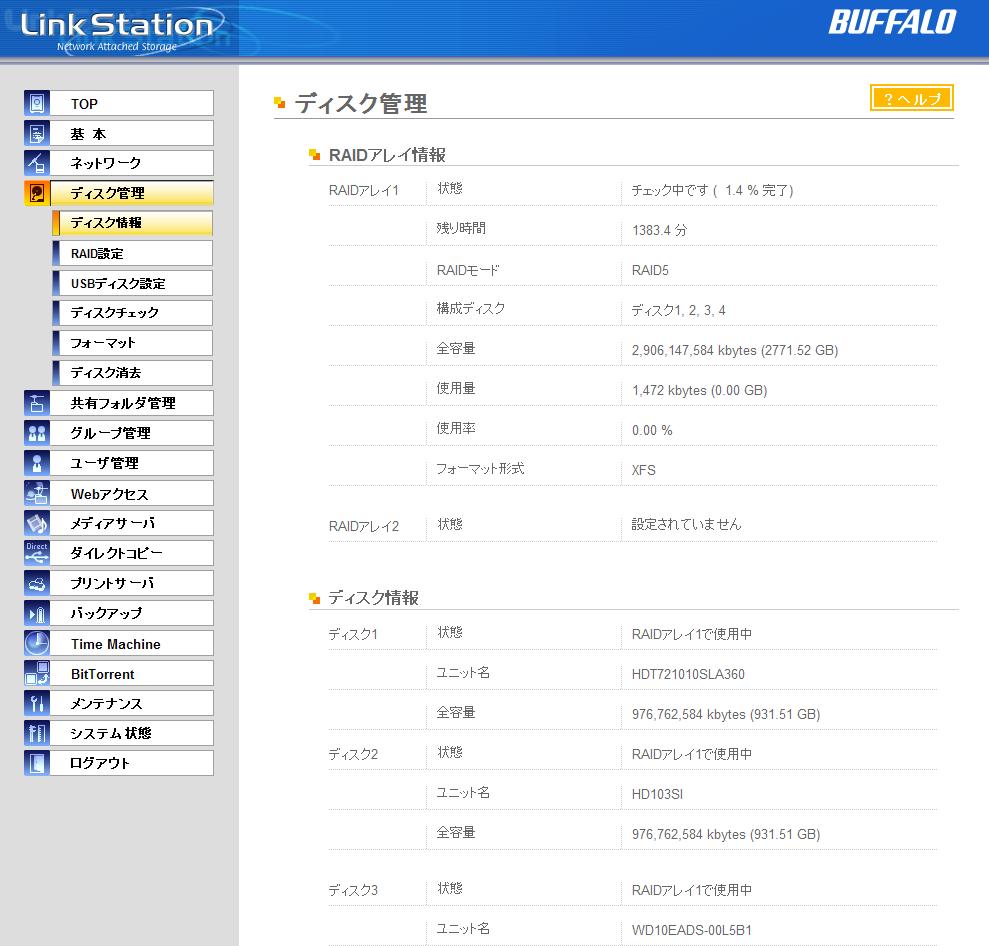Click the '1383.4 分' remaining time value
Screen dimensions: 989x946
coord(659,230)
